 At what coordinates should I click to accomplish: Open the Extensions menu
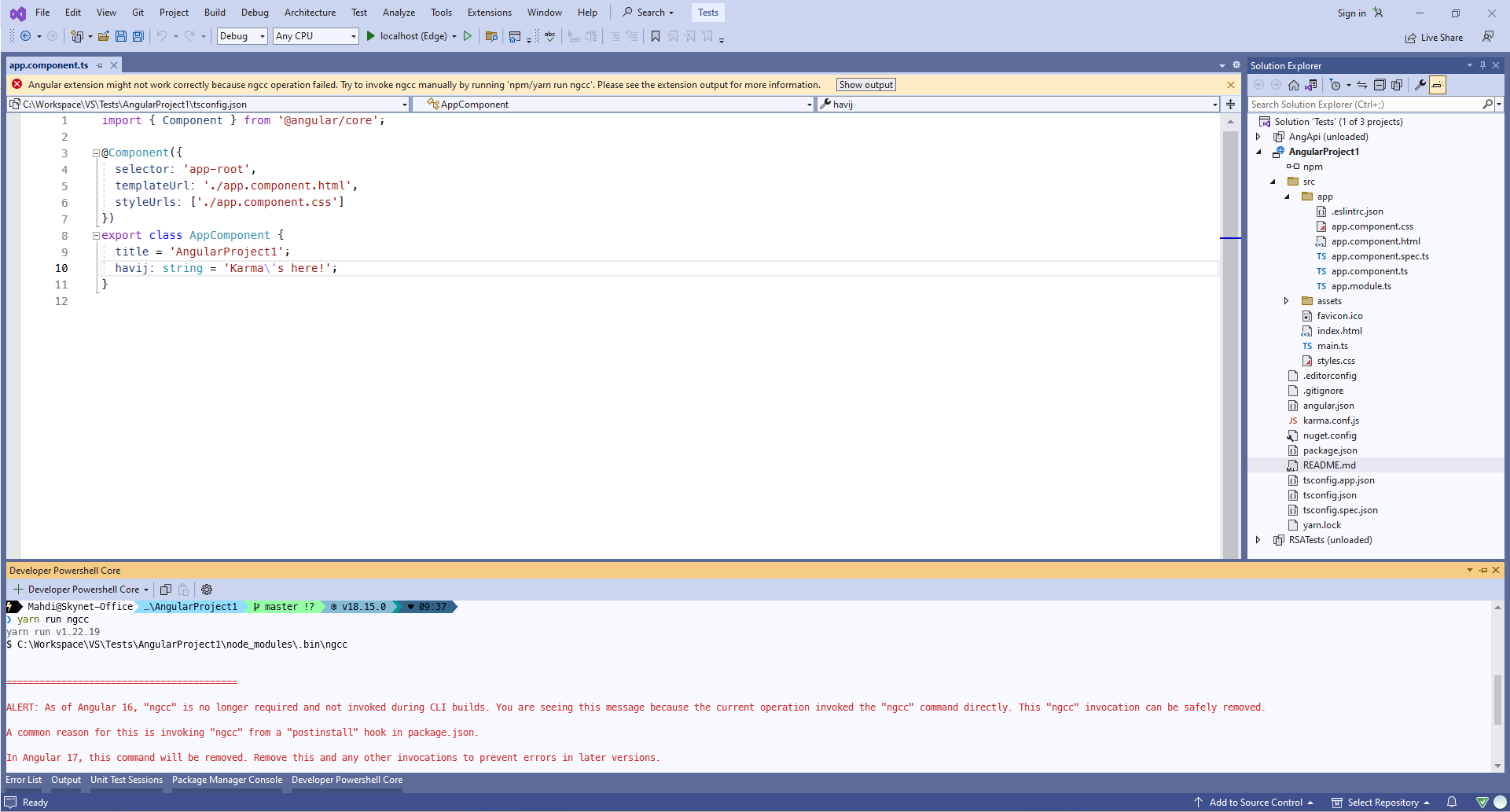point(489,13)
